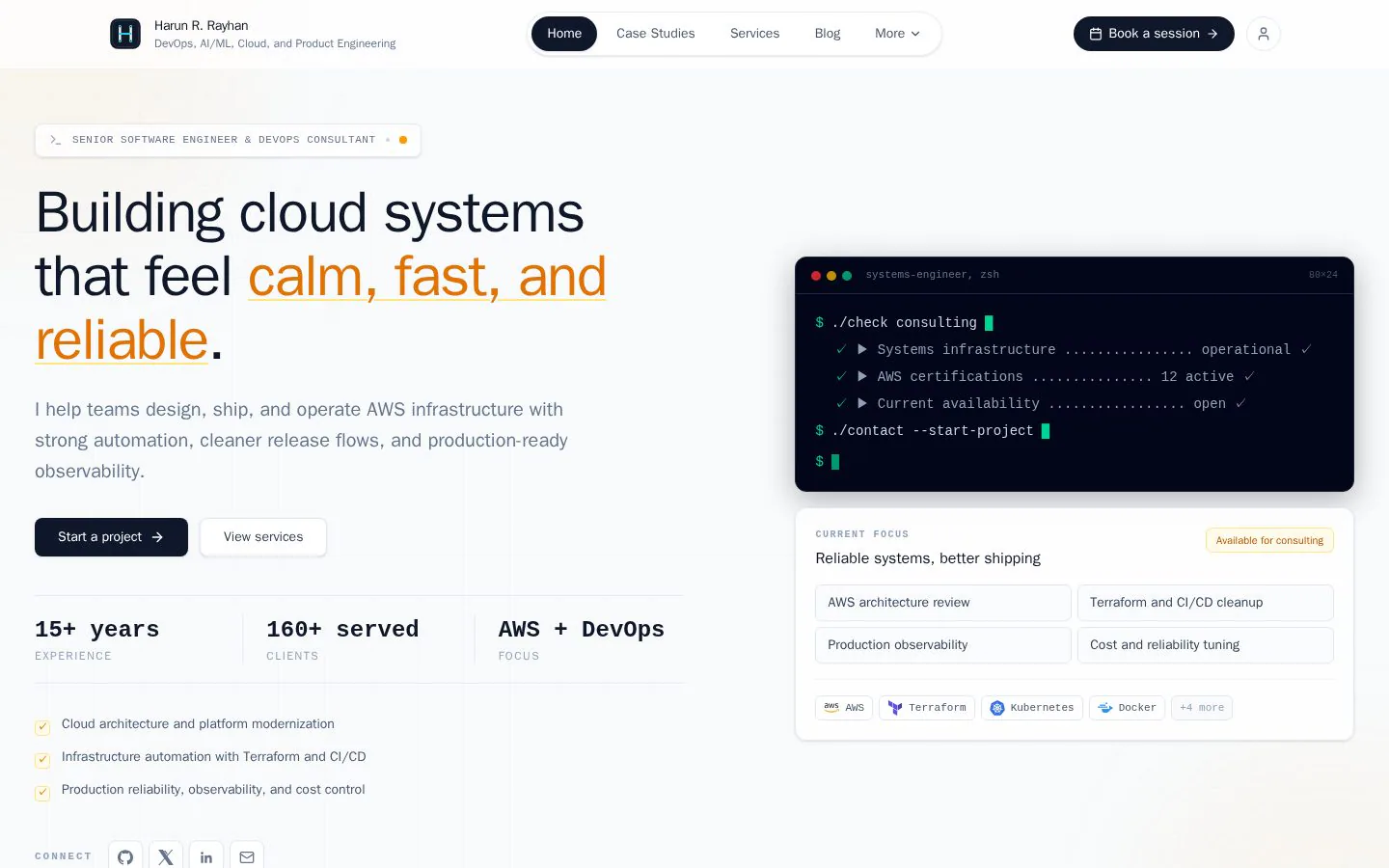
Task: Click the Current availability open line
Action: pos(1042,404)
